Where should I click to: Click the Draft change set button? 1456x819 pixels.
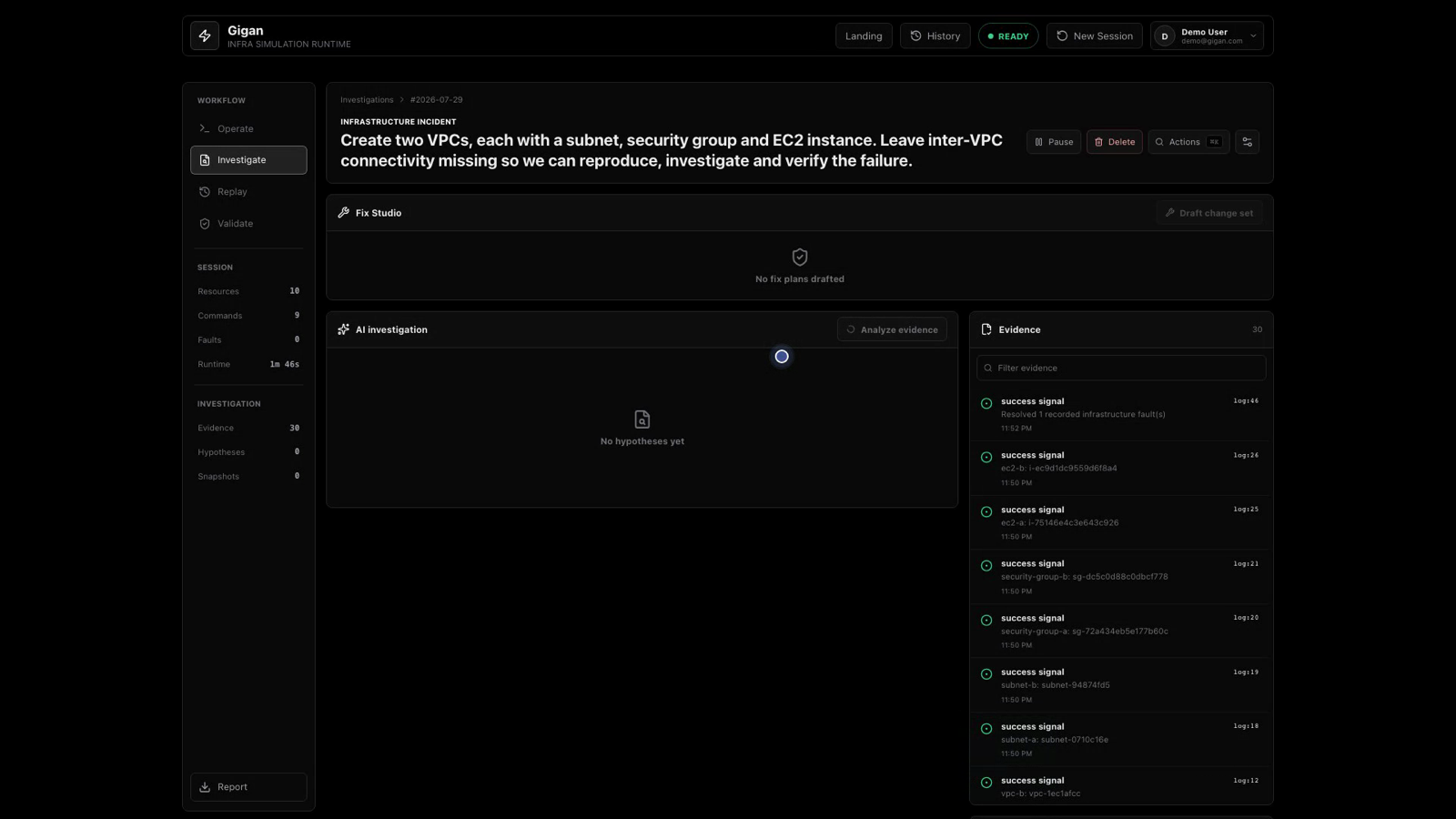click(x=1209, y=213)
